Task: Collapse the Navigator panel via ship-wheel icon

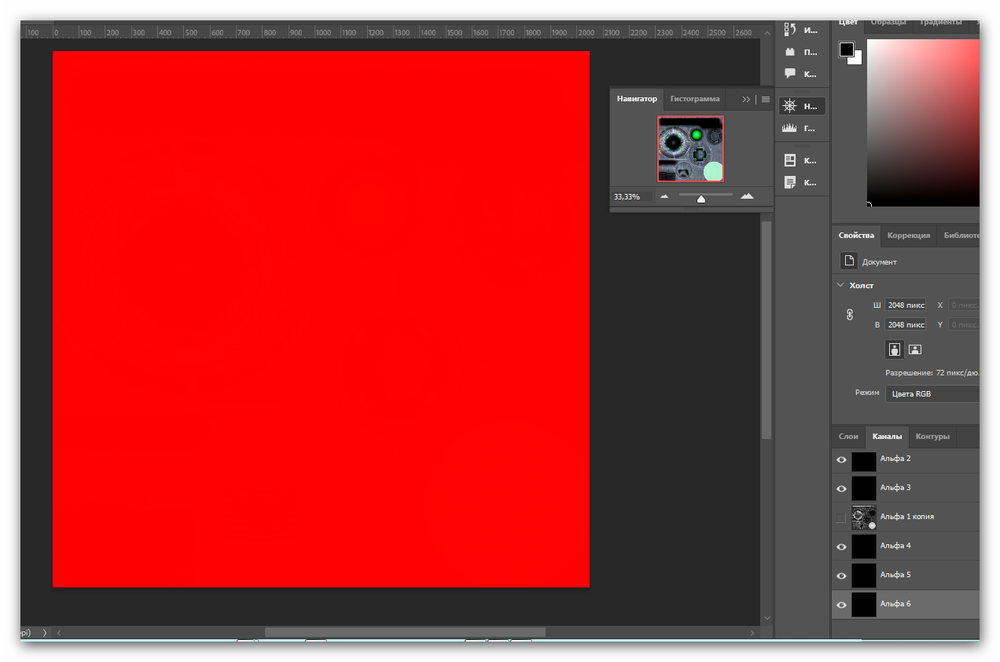Action: tap(790, 106)
